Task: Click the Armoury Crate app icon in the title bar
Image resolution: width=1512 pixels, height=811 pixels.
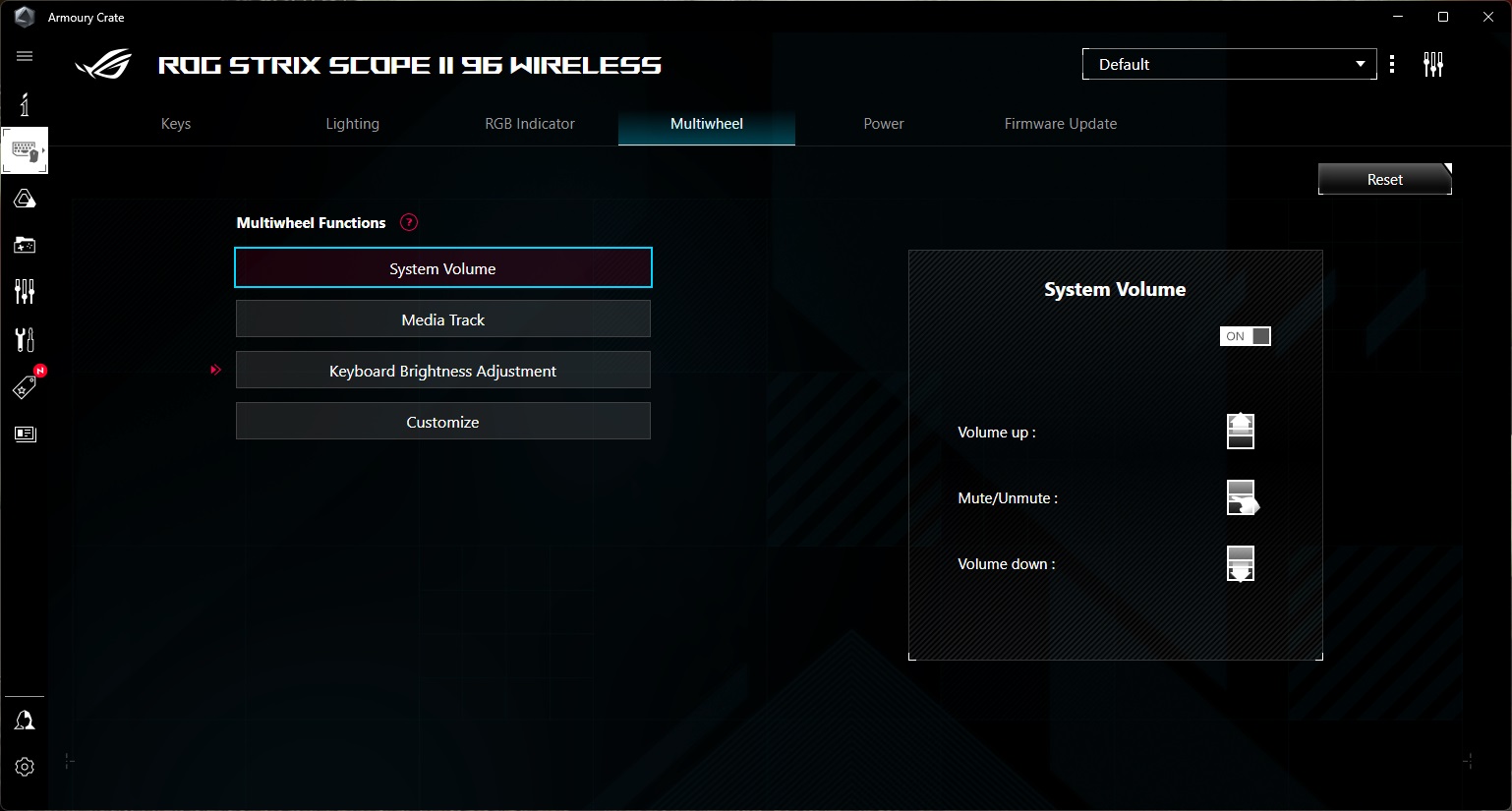Action: [x=25, y=17]
